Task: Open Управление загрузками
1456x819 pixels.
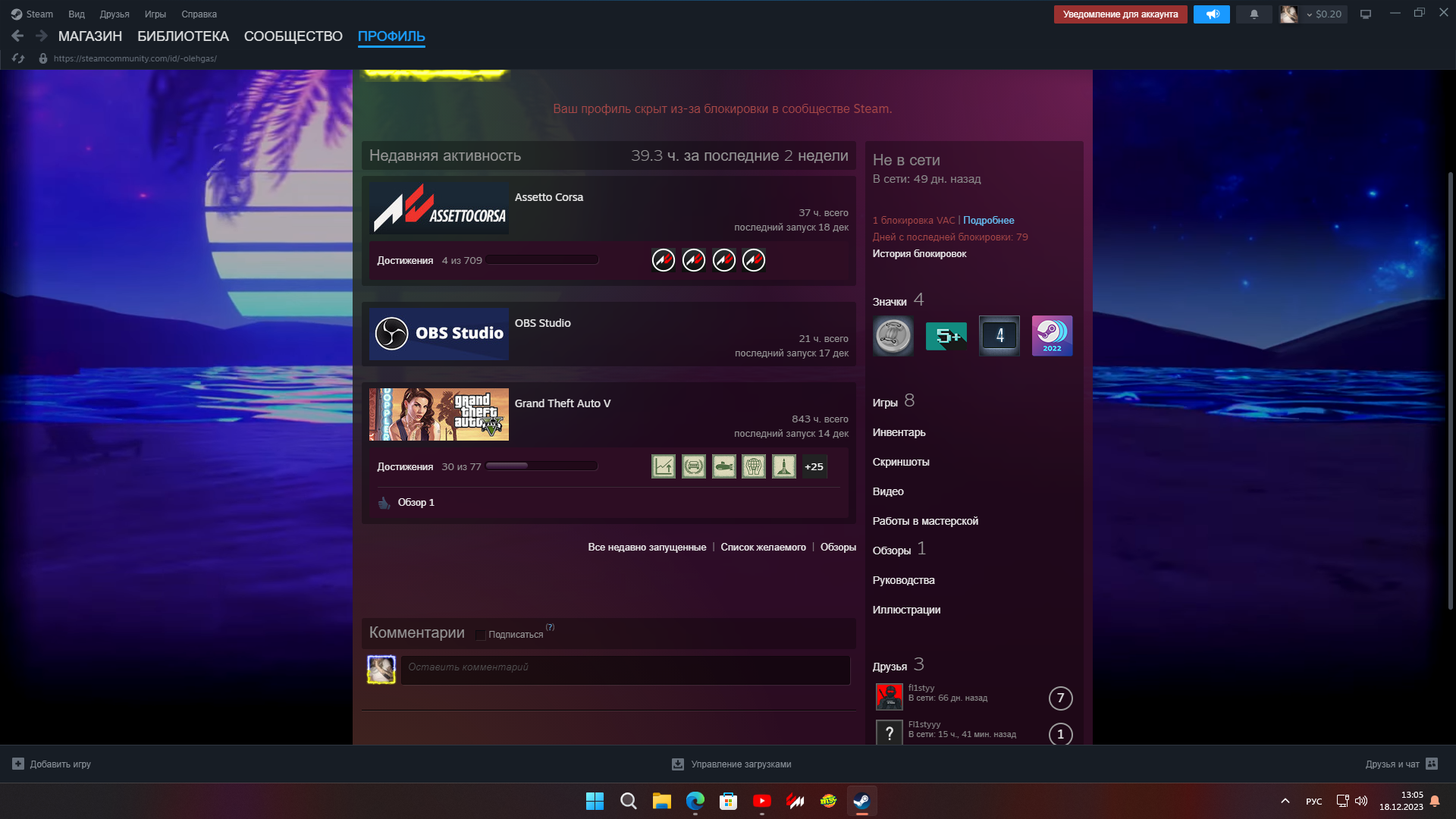Action: 732,764
